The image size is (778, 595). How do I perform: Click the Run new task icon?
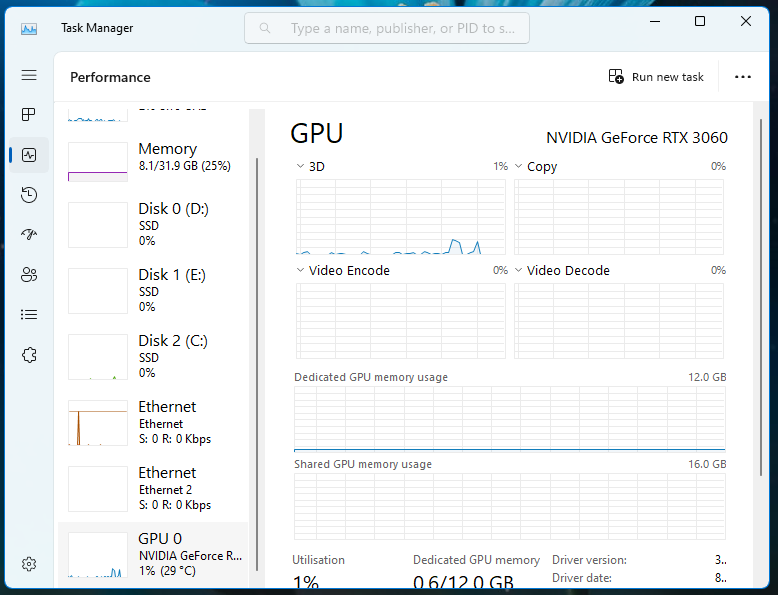coord(616,76)
